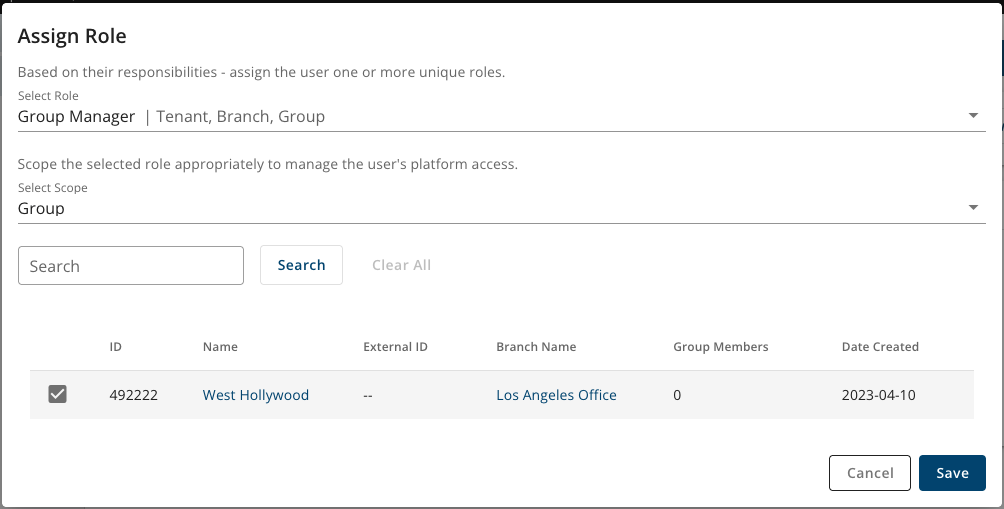1004x509 pixels.
Task: Open the West Hollywood group link
Action: 255,395
